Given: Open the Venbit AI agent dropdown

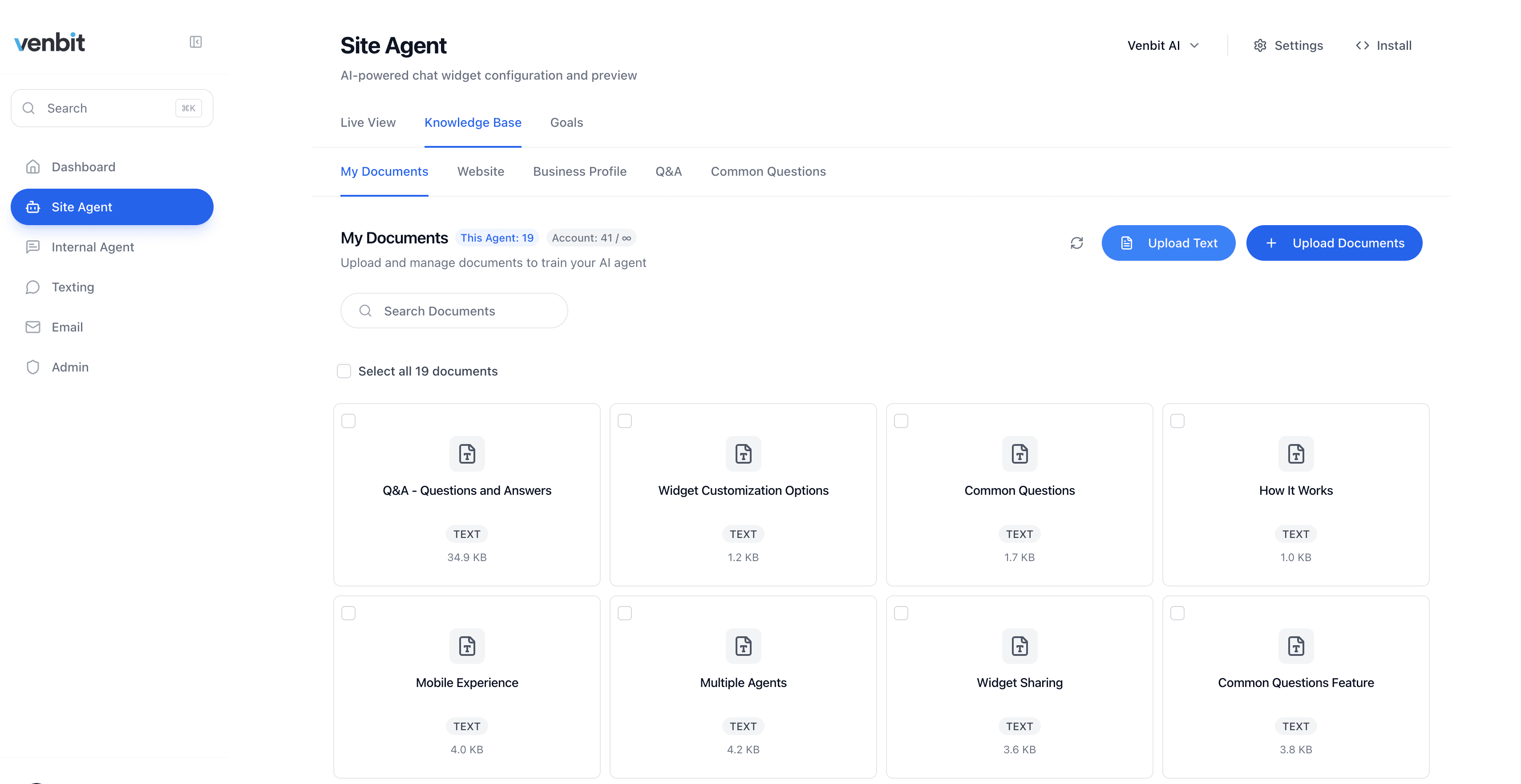Looking at the screenshot, I should pos(1163,45).
